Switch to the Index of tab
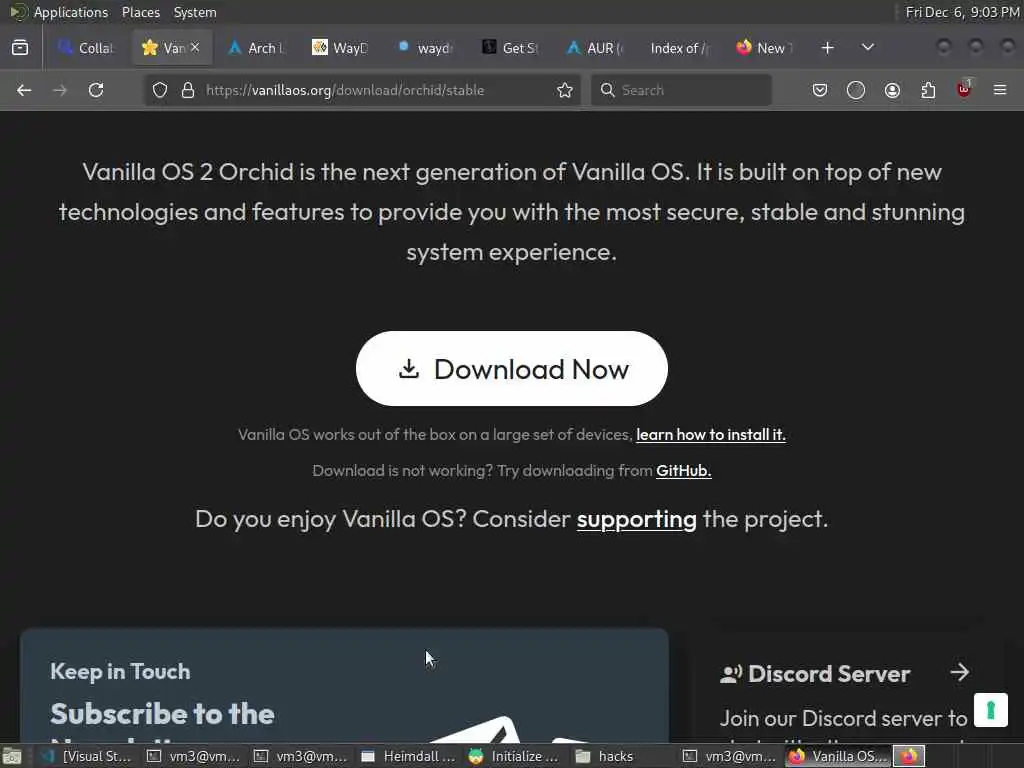 click(x=680, y=48)
